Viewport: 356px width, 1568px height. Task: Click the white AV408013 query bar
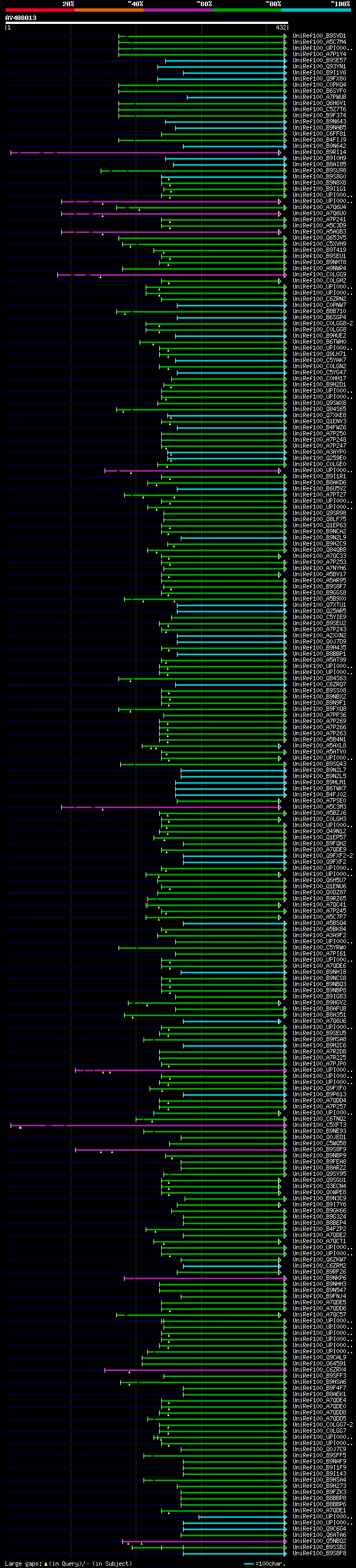pos(147,22)
